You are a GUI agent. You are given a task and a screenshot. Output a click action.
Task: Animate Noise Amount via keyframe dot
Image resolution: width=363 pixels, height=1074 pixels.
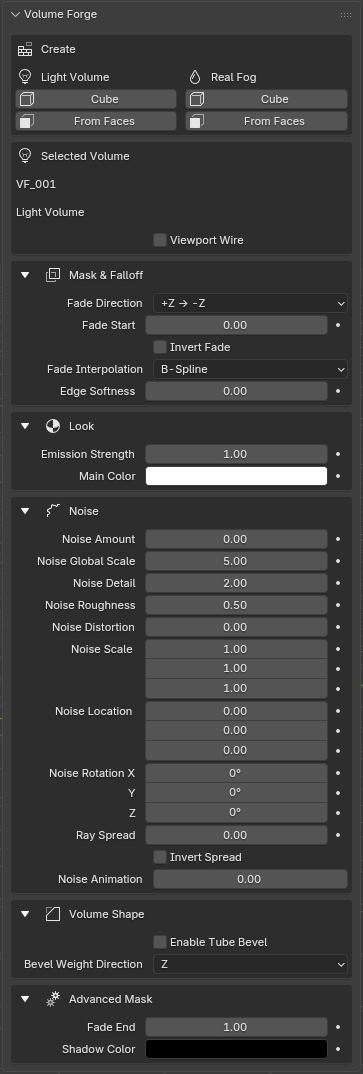338,539
